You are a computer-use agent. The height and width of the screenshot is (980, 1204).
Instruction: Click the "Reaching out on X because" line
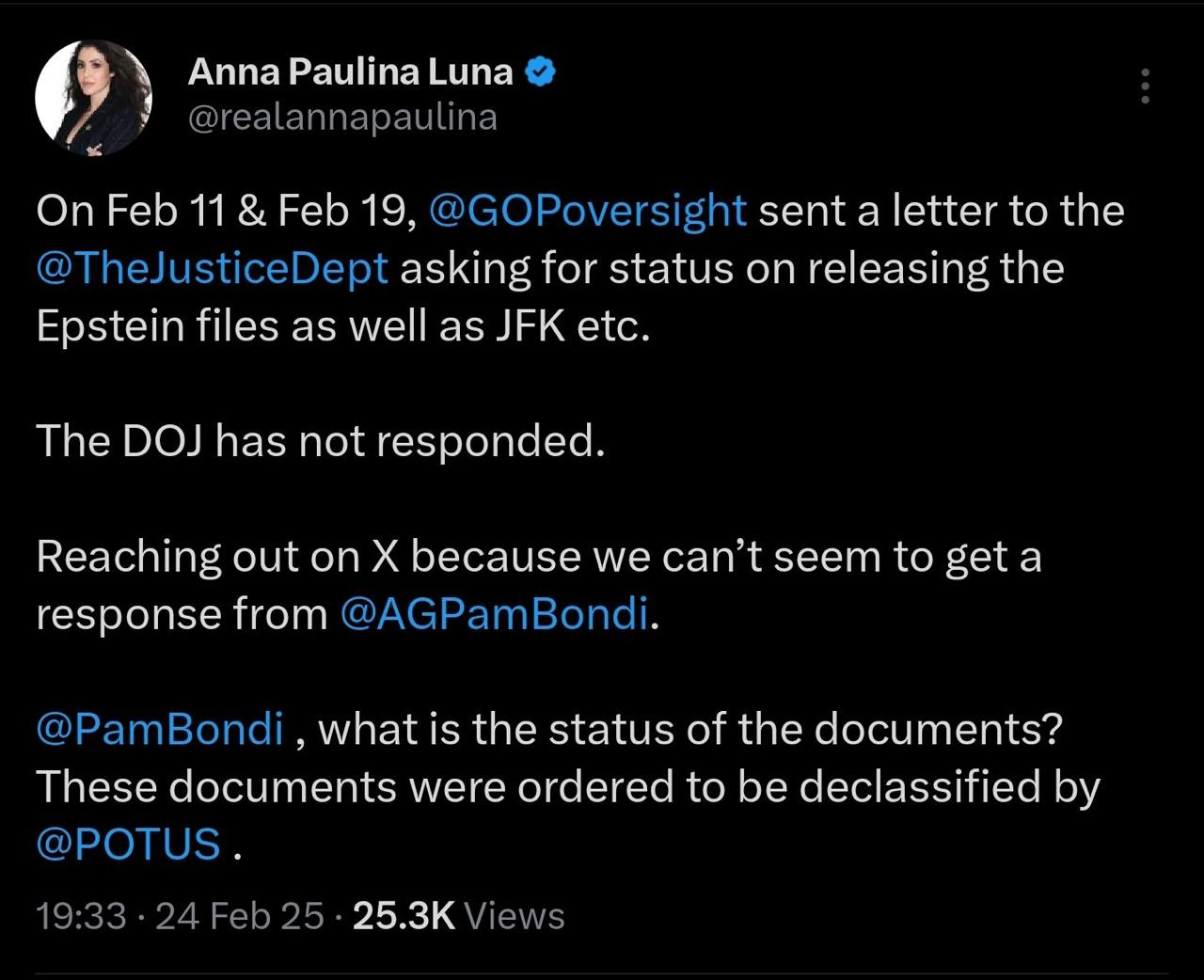(x=538, y=556)
